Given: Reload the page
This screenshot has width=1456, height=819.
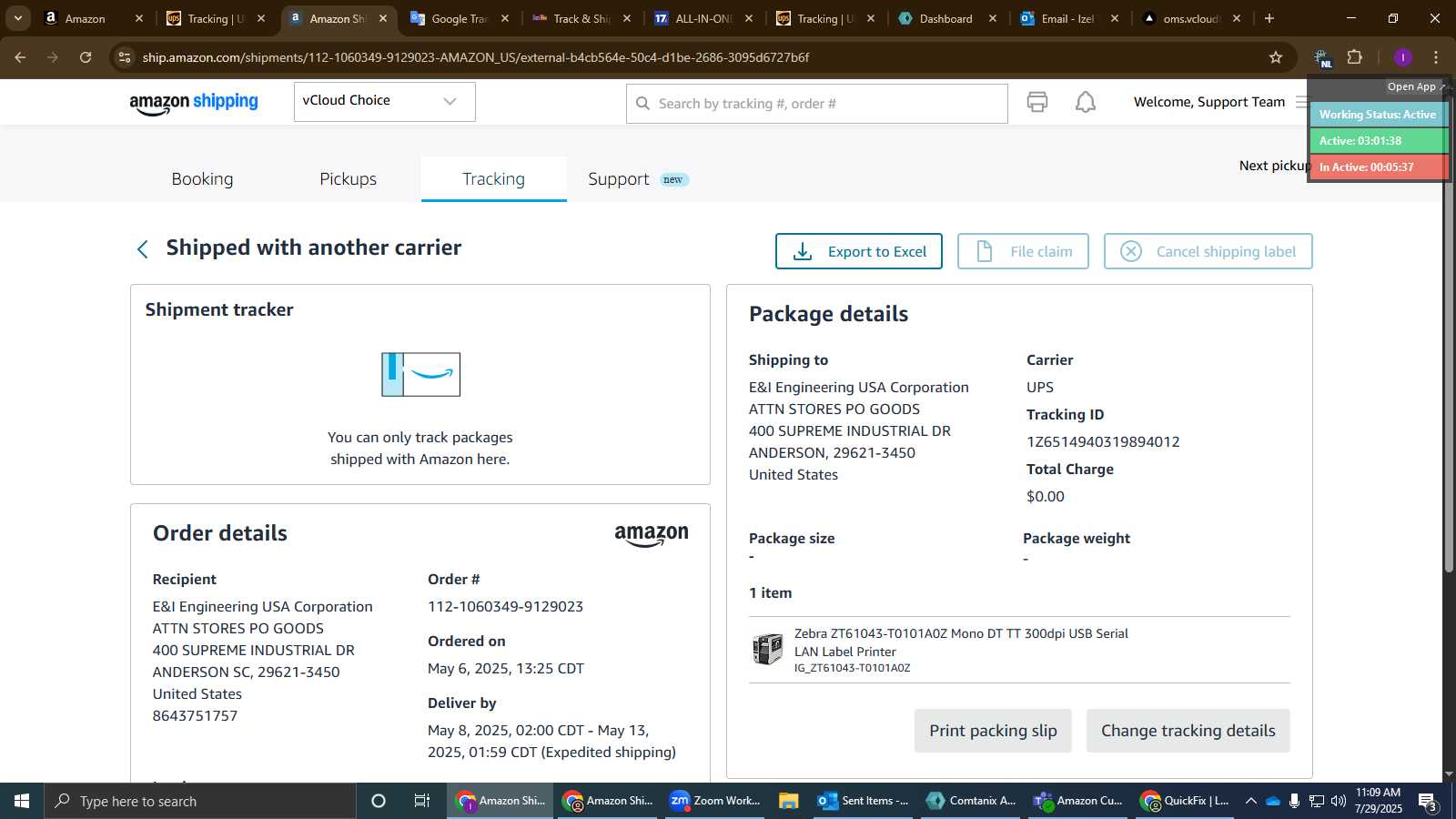Looking at the screenshot, I should click(x=86, y=57).
